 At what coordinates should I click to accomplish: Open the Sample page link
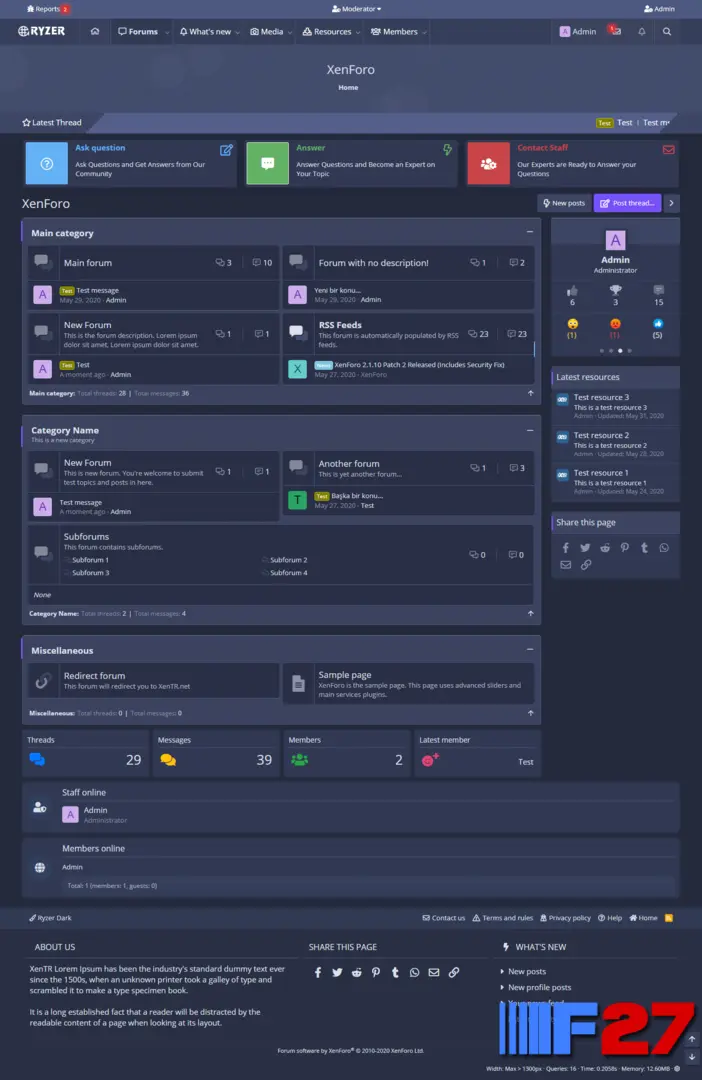[x=344, y=675]
